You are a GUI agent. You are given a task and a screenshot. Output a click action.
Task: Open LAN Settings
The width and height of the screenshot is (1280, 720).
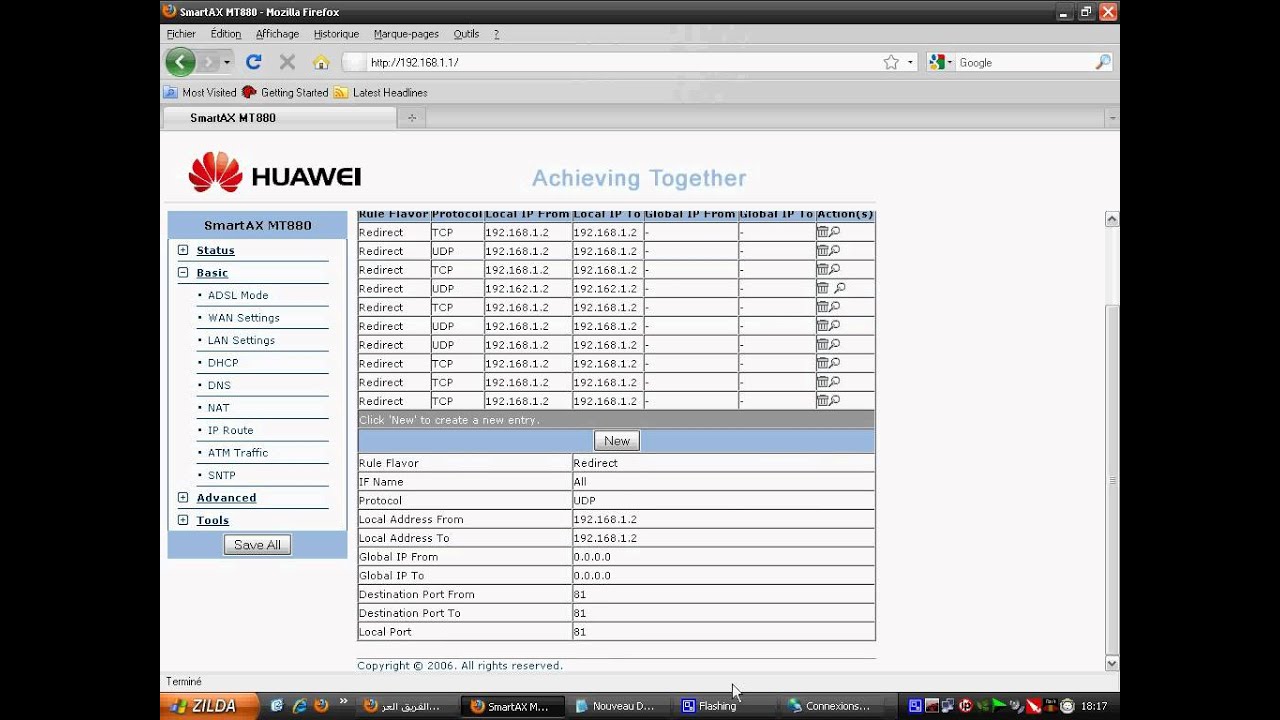coord(241,340)
